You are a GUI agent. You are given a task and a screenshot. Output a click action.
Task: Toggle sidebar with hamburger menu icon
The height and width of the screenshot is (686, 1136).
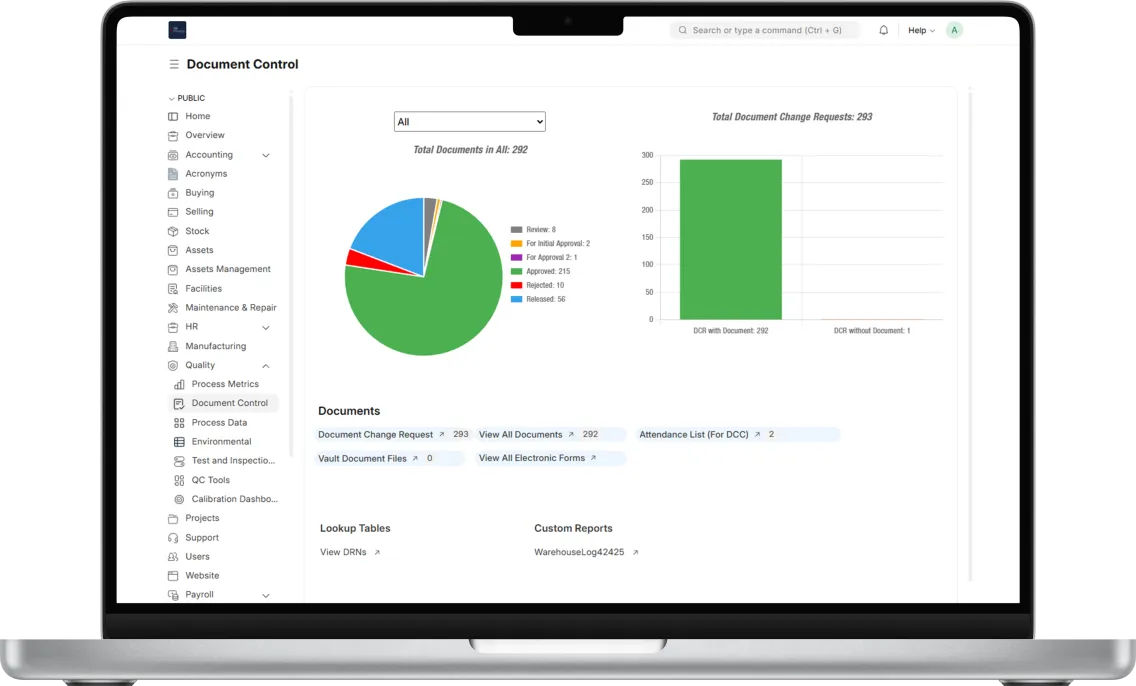click(174, 65)
